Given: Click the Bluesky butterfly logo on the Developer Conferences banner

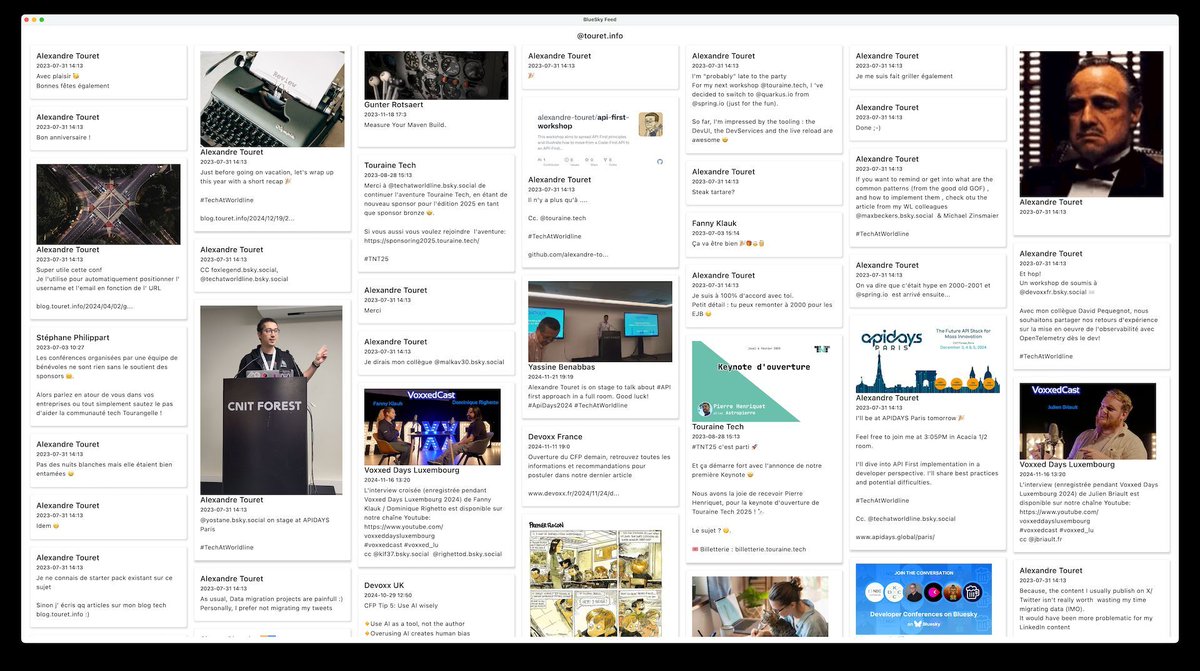Looking at the screenshot, I should point(918,624).
